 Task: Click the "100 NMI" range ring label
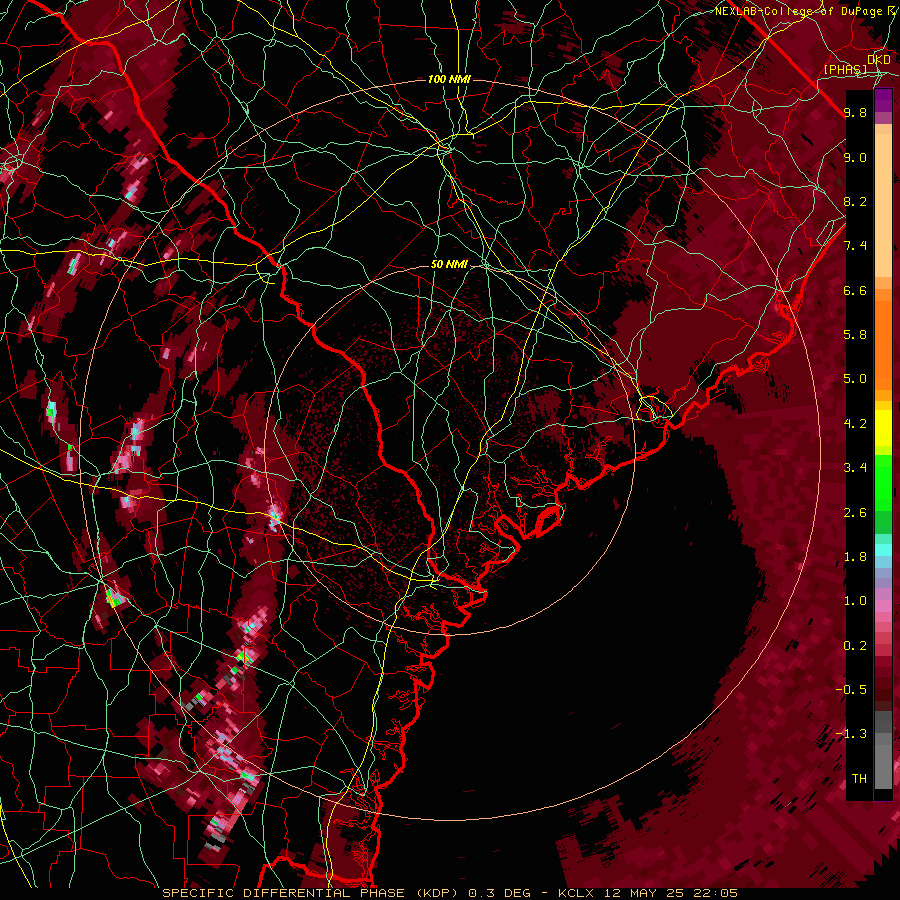click(x=449, y=79)
